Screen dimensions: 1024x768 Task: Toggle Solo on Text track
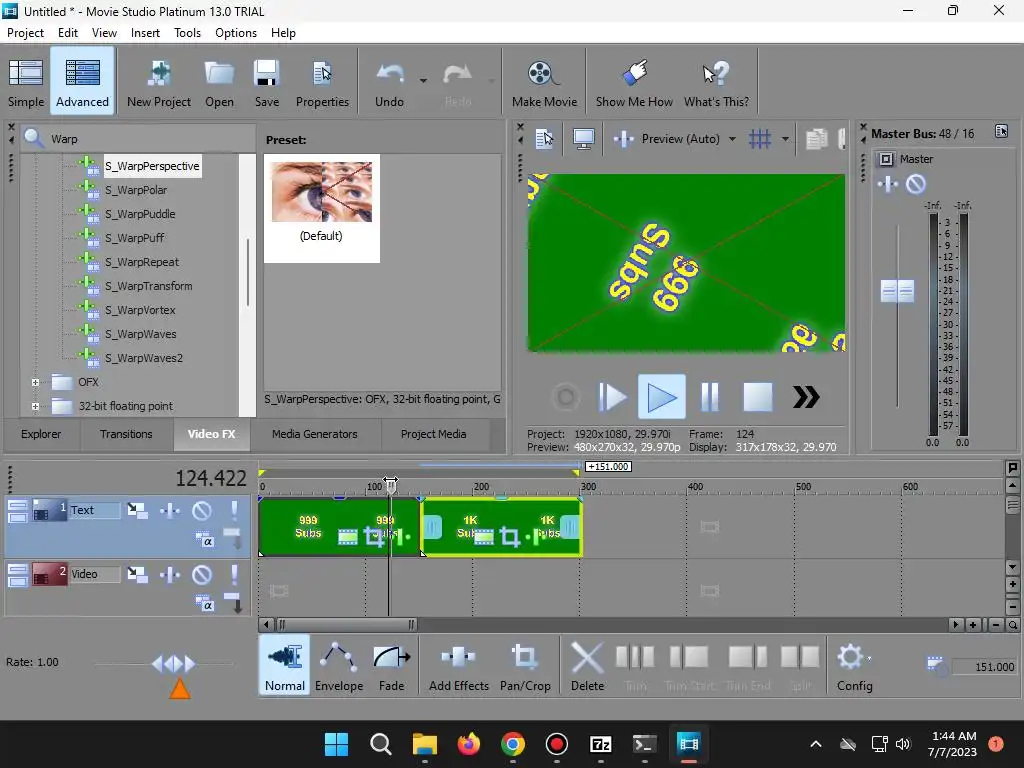234,510
